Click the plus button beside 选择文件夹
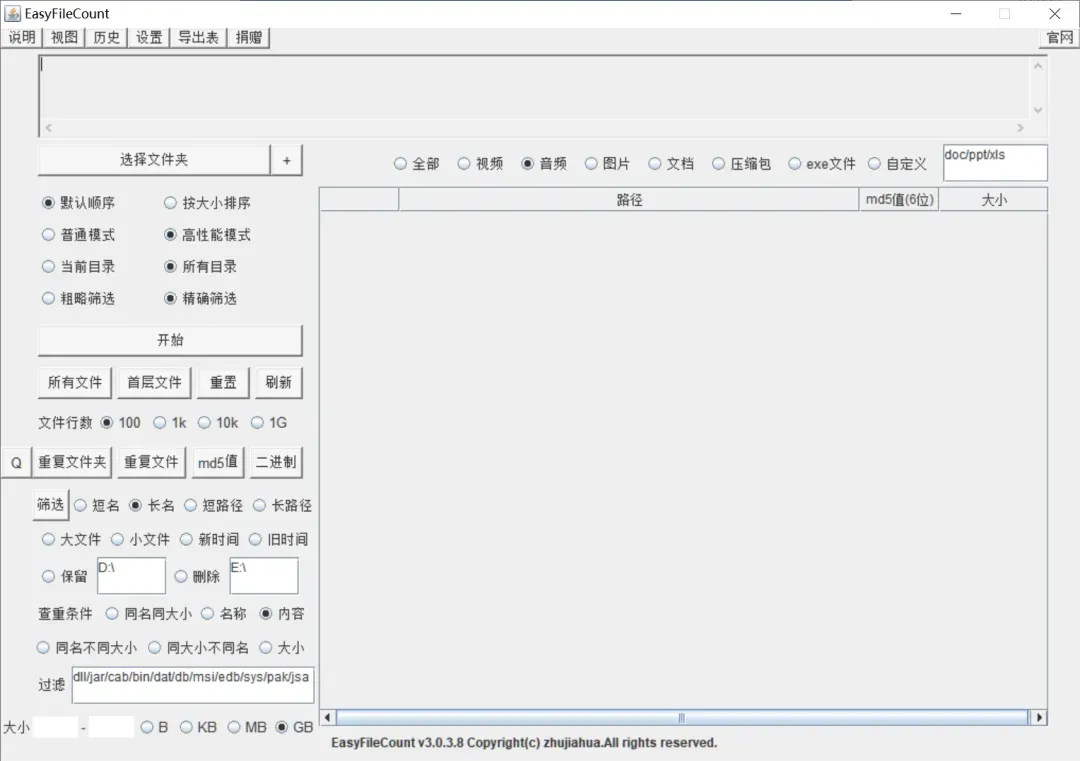 (287, 160)
